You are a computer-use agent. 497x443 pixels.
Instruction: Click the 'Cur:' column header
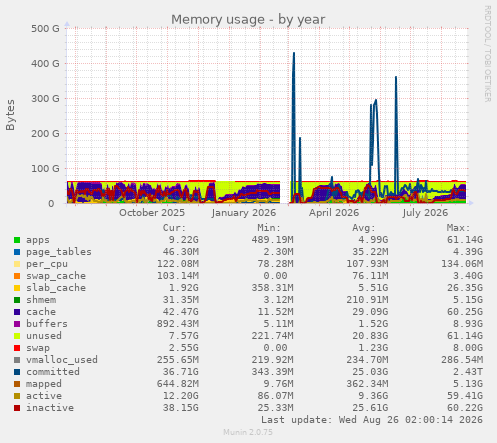[x=174, y=228]
